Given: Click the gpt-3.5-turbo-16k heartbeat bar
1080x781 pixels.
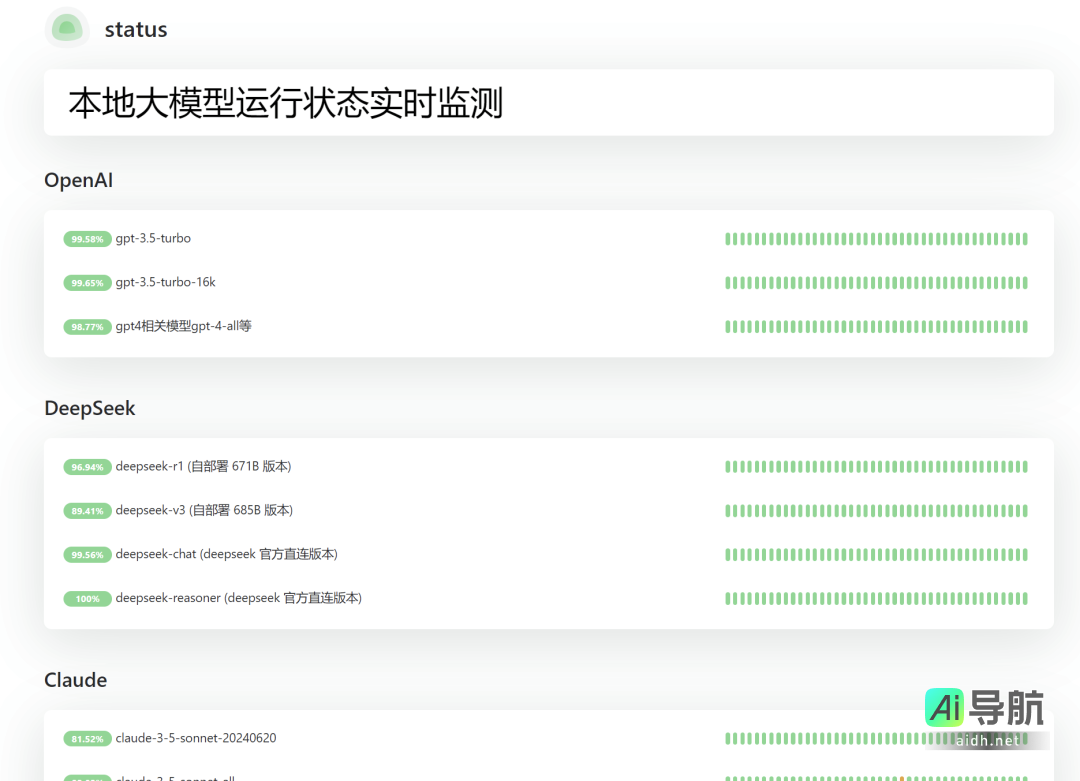Looking at the screenshot, I should [x=876, y=283].
